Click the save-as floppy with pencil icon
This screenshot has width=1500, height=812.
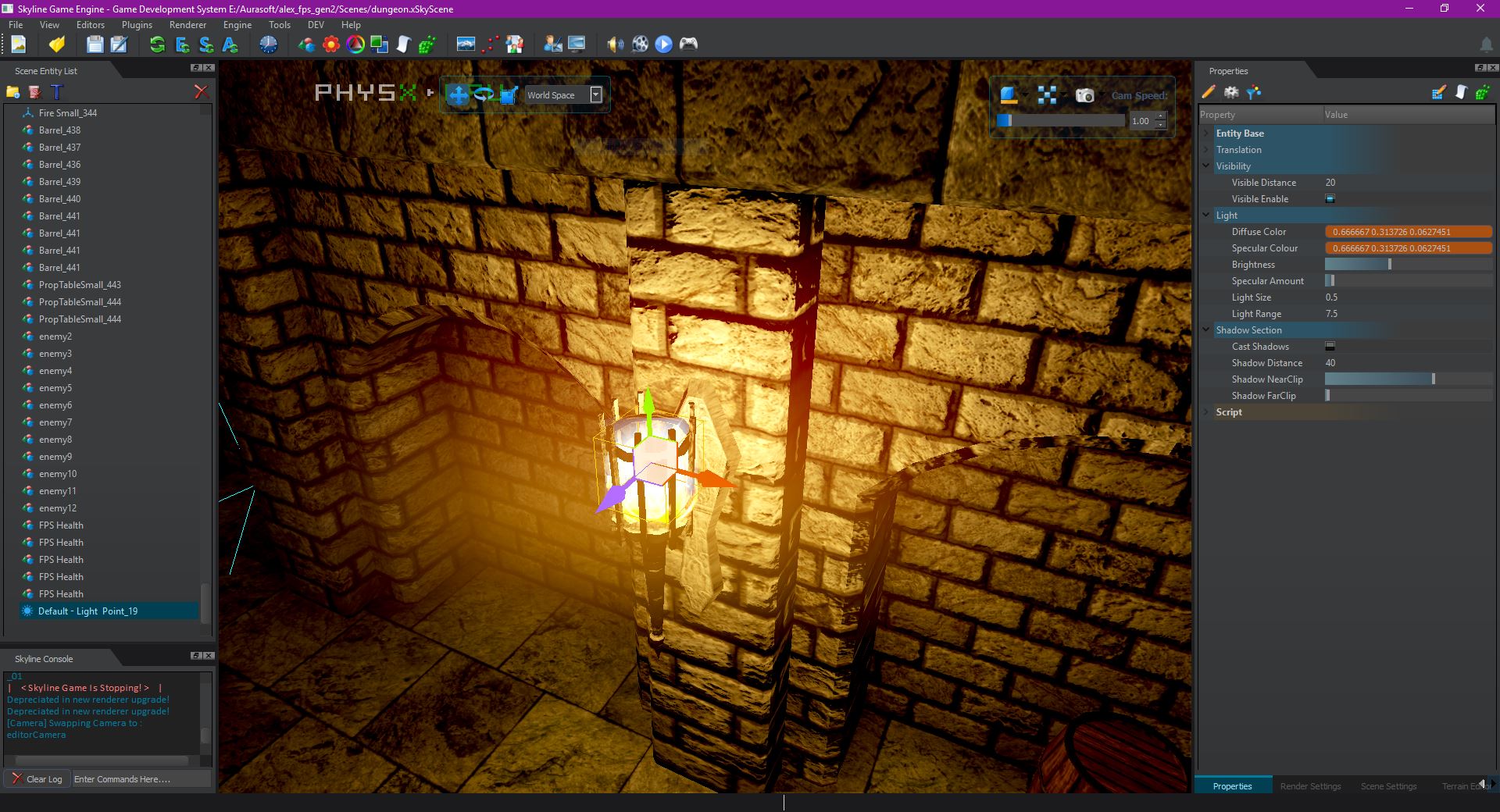pyautogui.click(x=119, y=45)
